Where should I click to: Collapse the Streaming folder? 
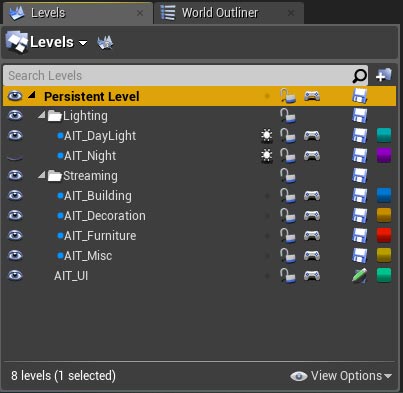(x=42, y=175)
